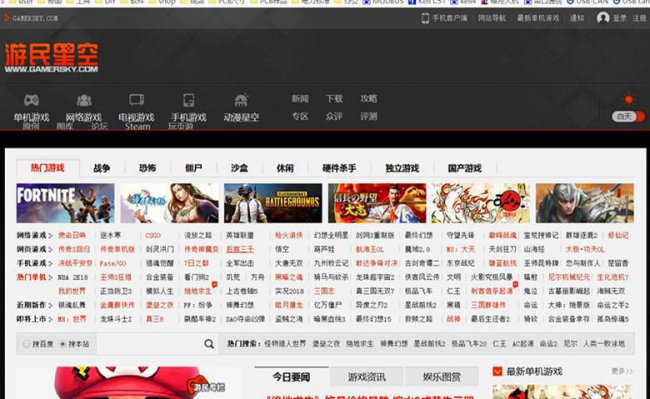The image size is (650, 399).
Task: Expand the 近期新作 > category row
Action: [x=34, y=305]
